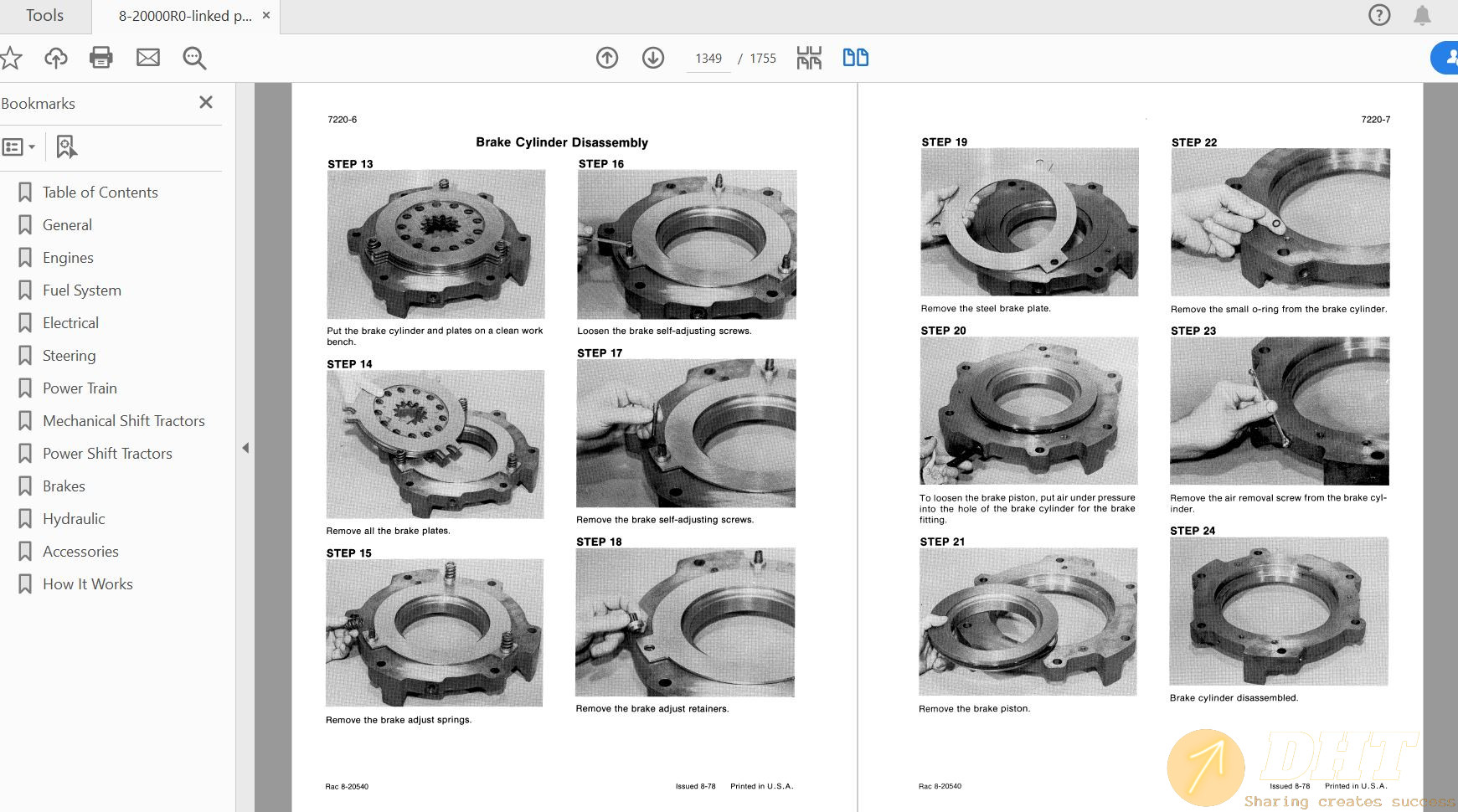
Task: Click the add new bookmark icon
Action: 66,147
